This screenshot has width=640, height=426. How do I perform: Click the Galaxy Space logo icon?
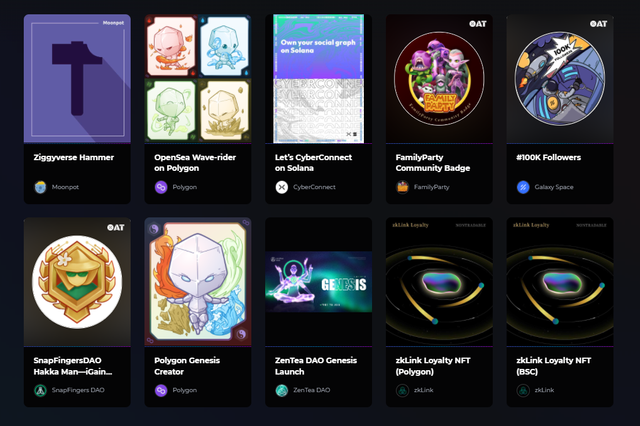pyautogui.click(x=523, y=187)
